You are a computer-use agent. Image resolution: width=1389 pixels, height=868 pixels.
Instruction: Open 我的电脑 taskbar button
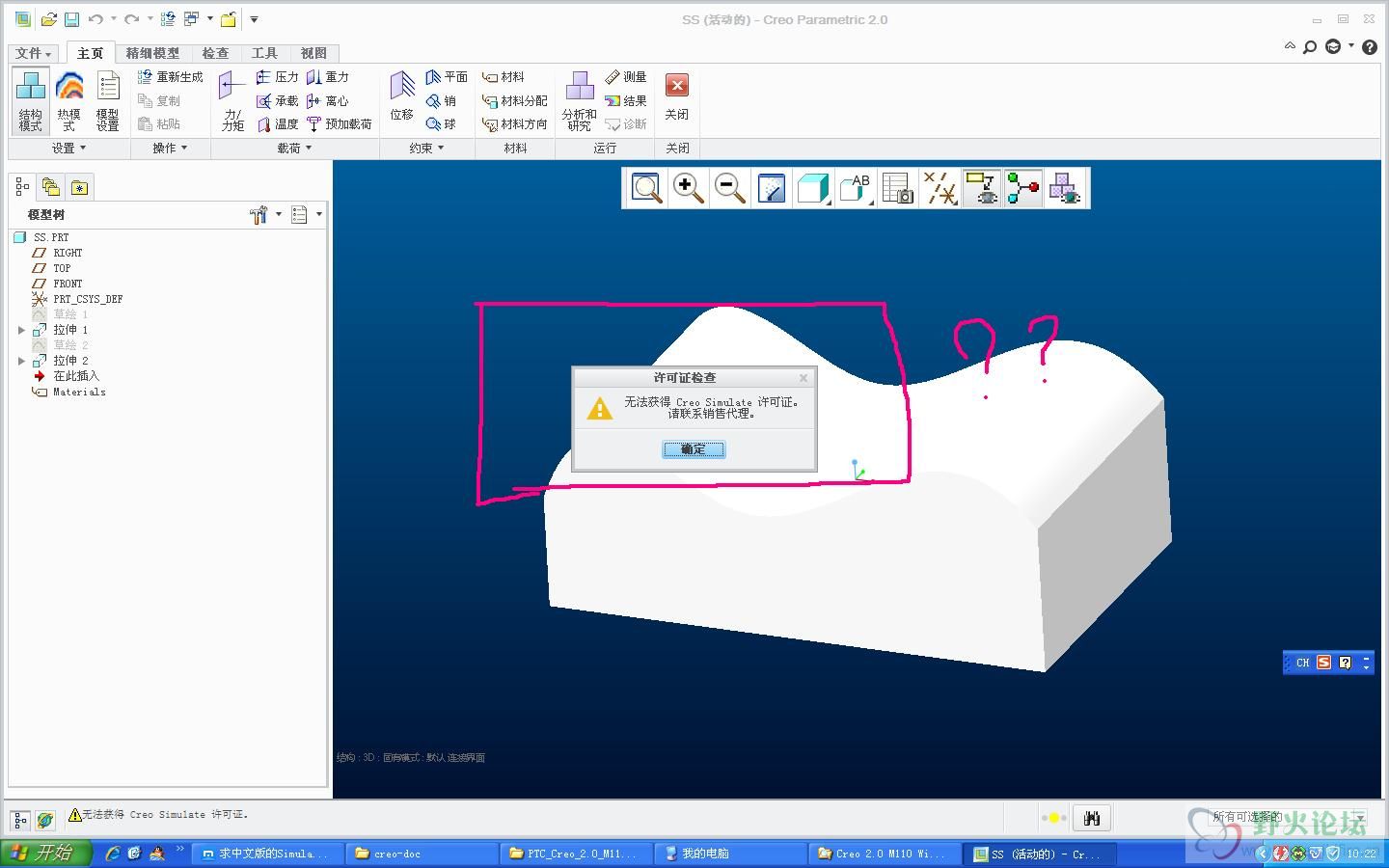(x=730, y=854)
